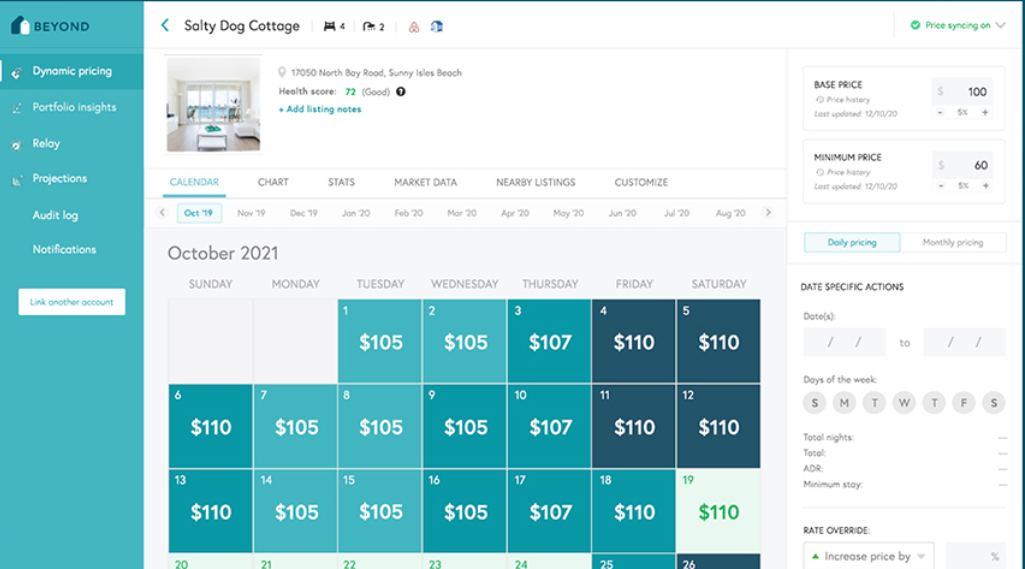Click the location pin next to address
The image size is (1025, 569).
pos(282,73)
